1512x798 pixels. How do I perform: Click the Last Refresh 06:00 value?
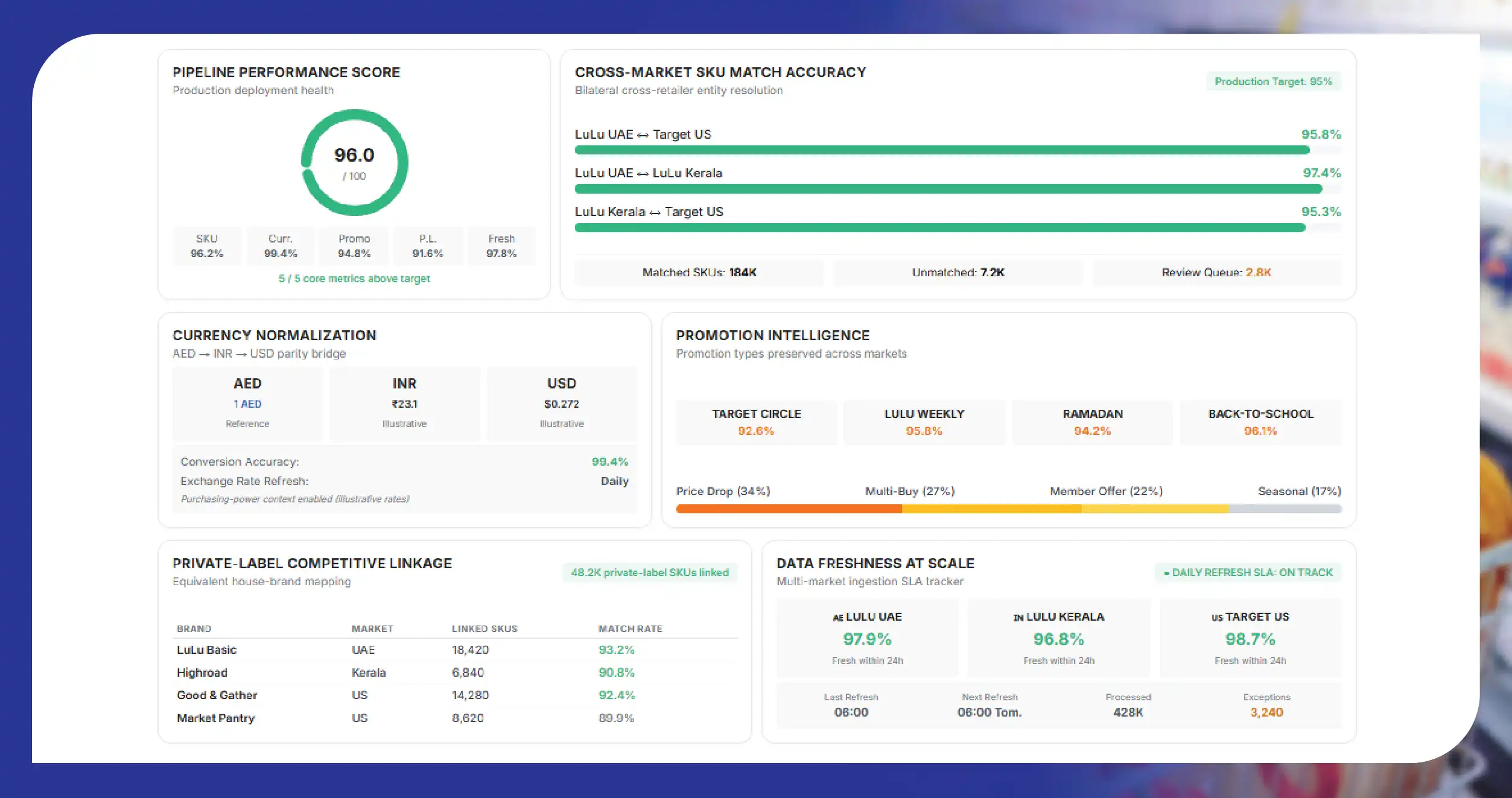851,712
